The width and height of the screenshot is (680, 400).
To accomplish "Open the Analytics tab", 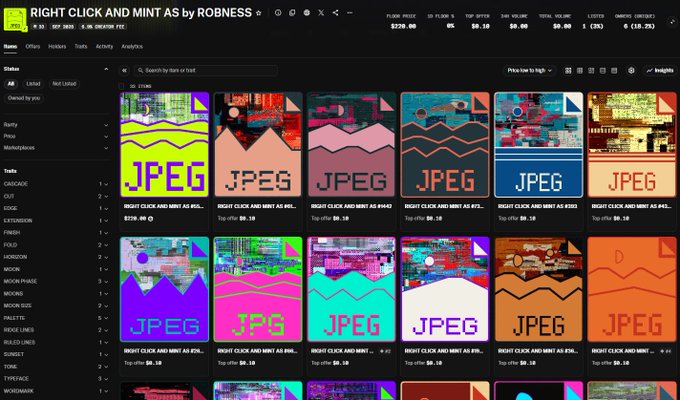I will coord(132,46).
